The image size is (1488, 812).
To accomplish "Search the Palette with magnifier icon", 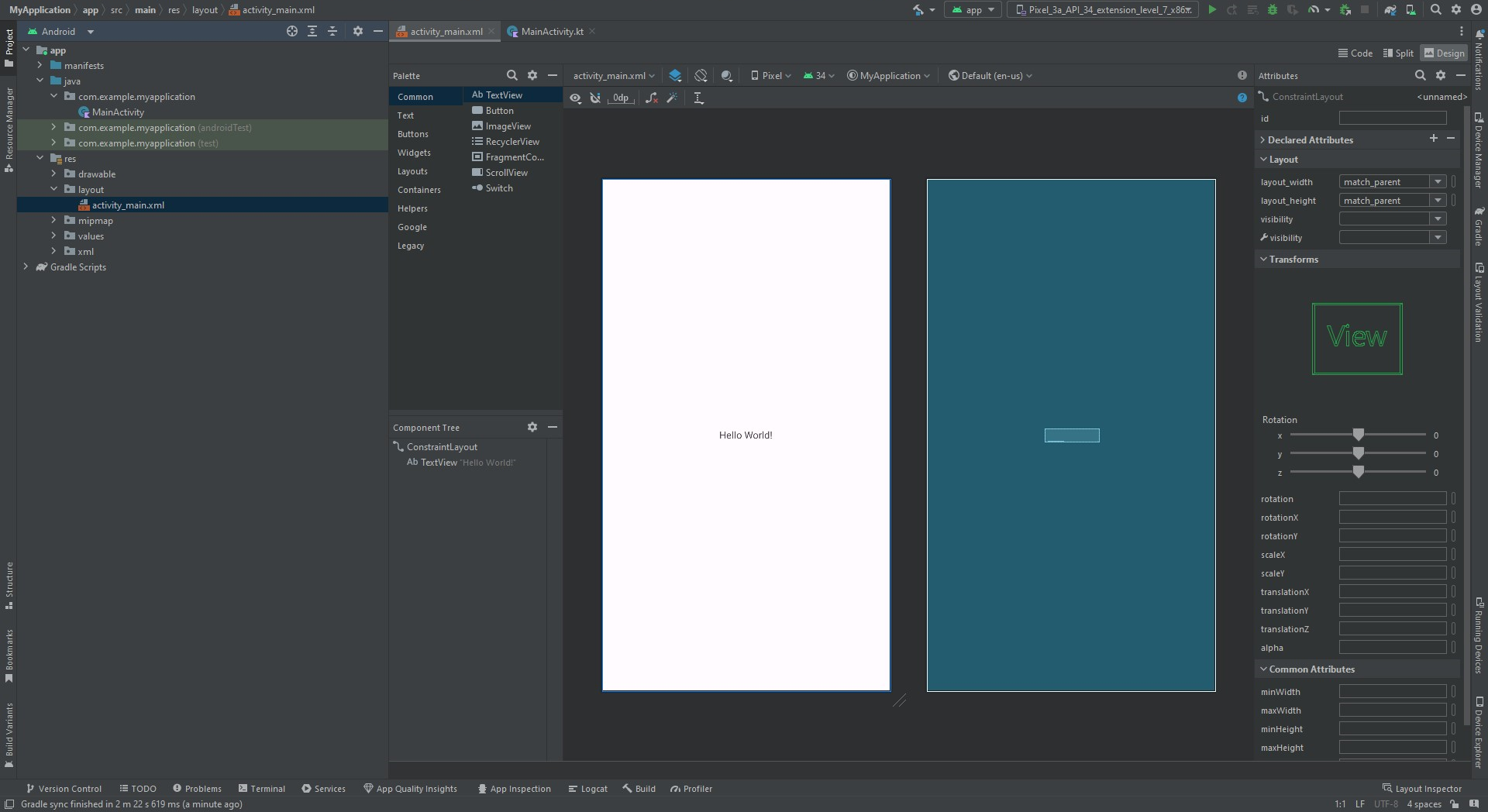I will 511,75.
